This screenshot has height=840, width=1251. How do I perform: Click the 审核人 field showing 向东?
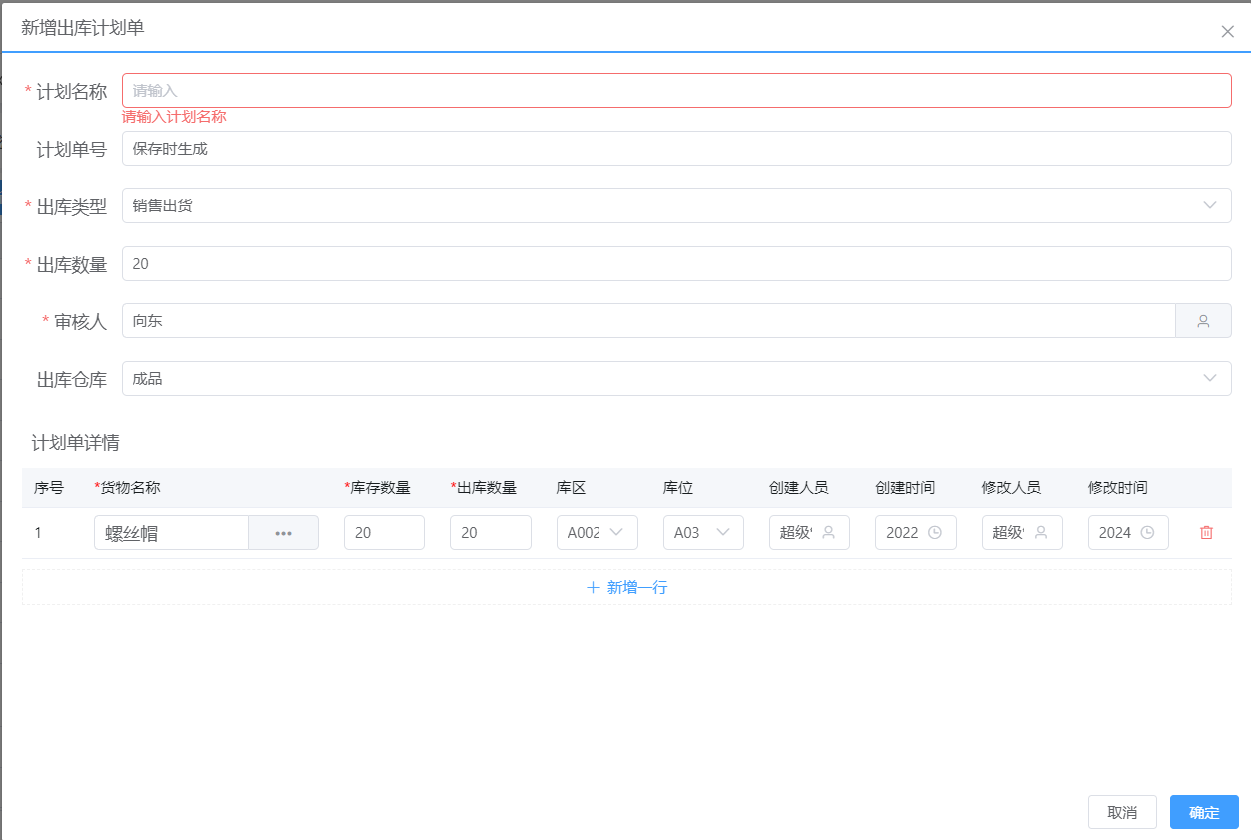pos(648,321)
